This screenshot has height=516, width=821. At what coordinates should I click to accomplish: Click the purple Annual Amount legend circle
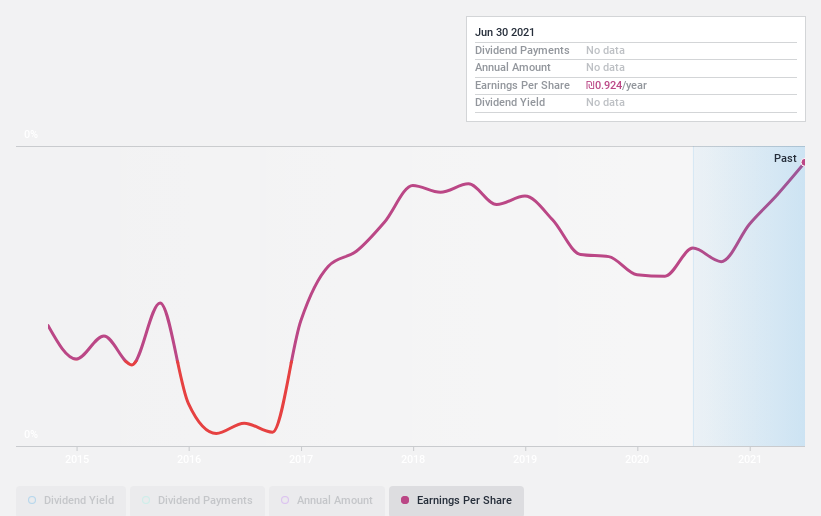coord(285,500)
